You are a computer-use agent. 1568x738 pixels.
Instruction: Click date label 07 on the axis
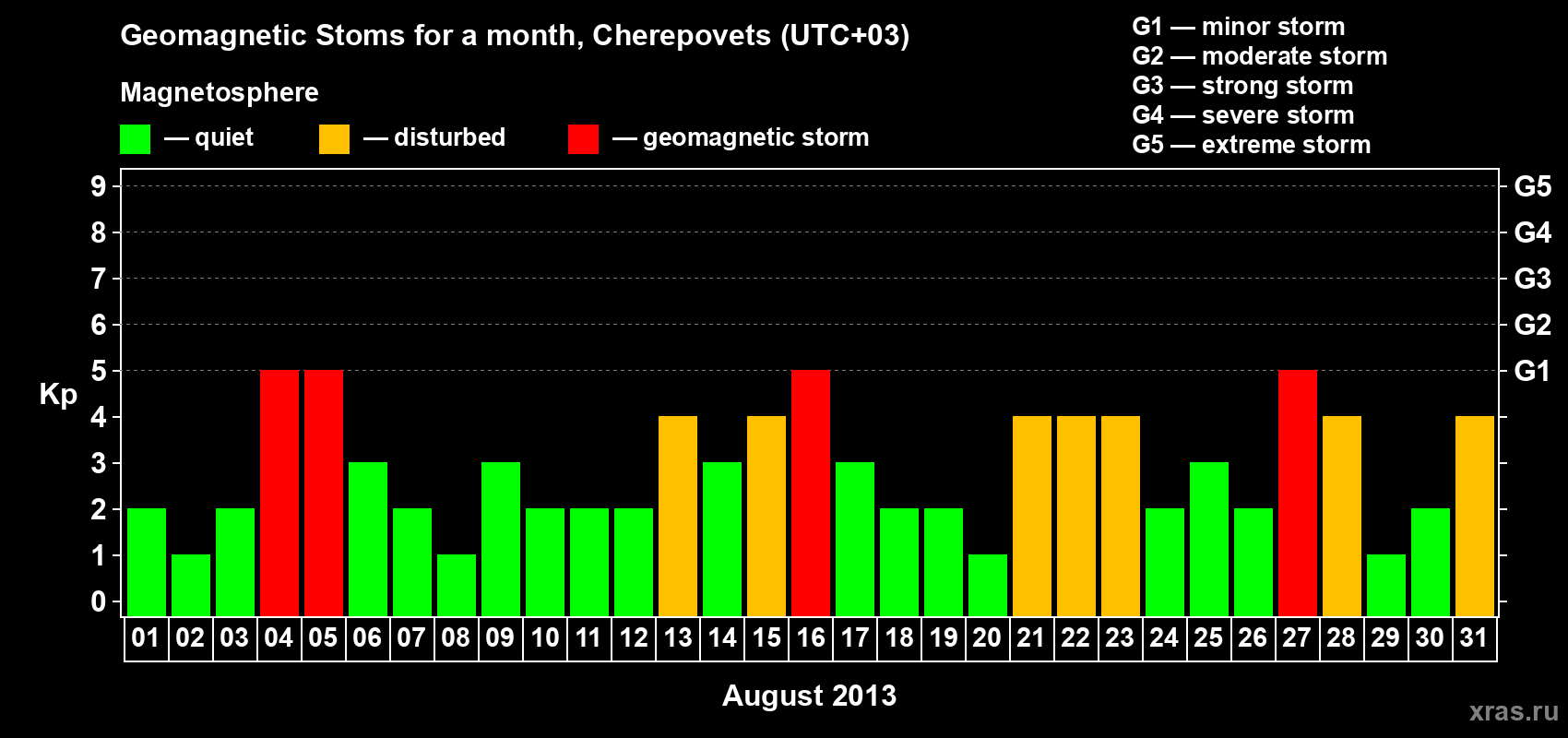click(411, 638)
